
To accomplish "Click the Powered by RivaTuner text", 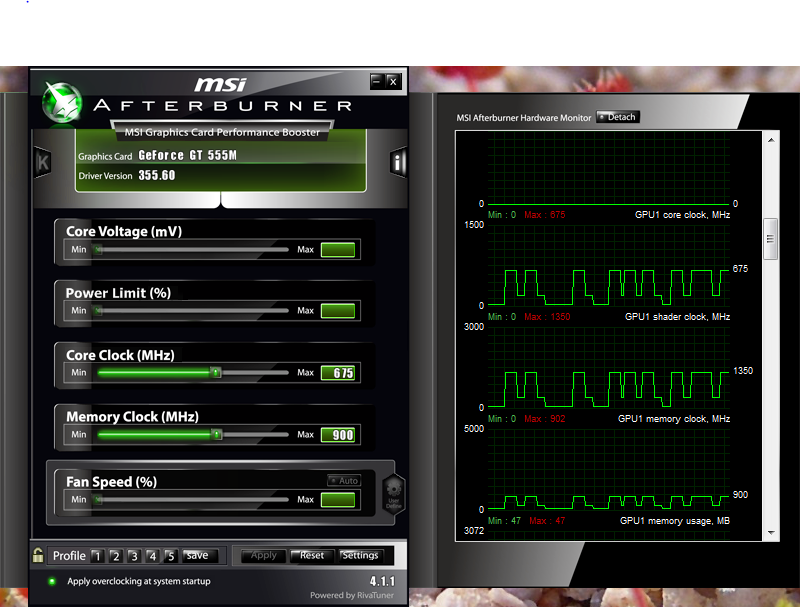I will coord(352,595).
